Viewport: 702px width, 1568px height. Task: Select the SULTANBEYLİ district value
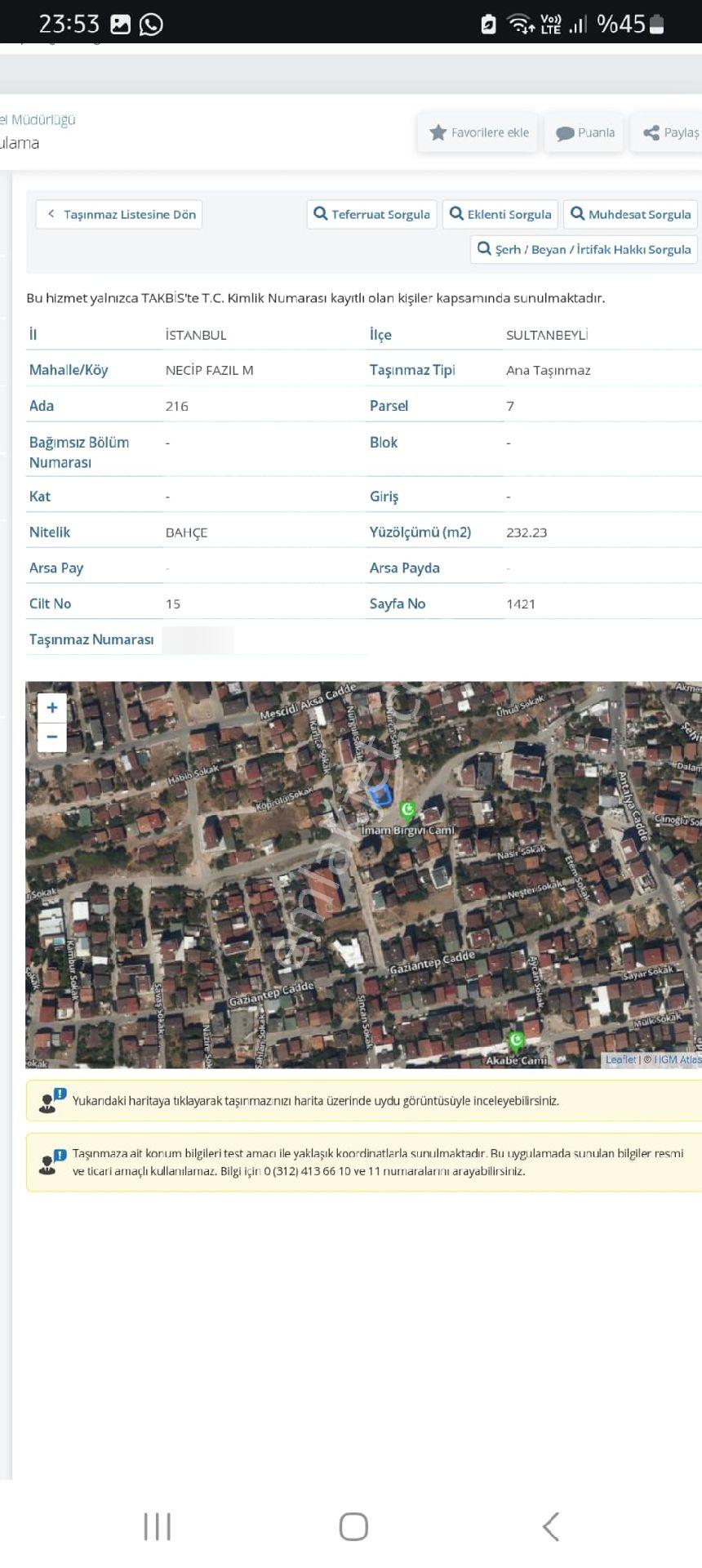coord(547,335)
